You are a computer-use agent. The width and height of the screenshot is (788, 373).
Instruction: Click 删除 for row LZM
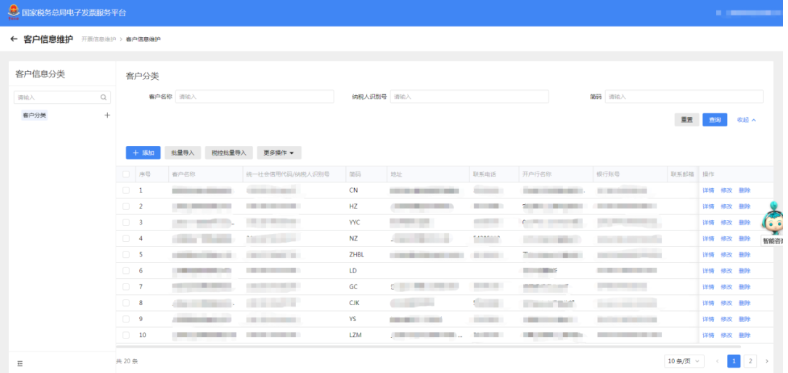click(744, 335)
